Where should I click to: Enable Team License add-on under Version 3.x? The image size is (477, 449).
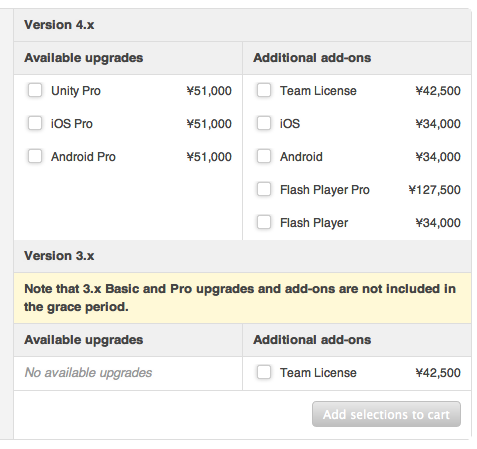click(264, 372)
